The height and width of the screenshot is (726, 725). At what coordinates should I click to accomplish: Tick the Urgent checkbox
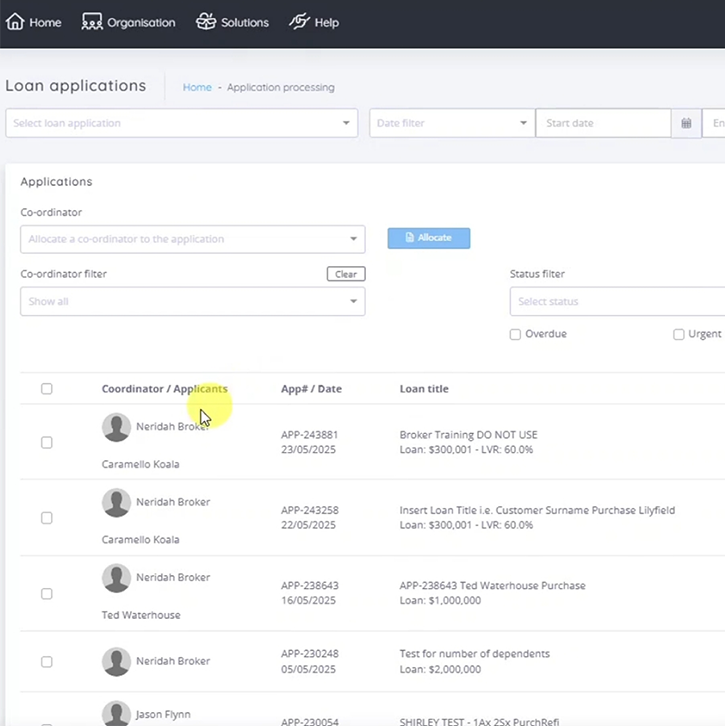pyautogui.click(x=679, y=334)
